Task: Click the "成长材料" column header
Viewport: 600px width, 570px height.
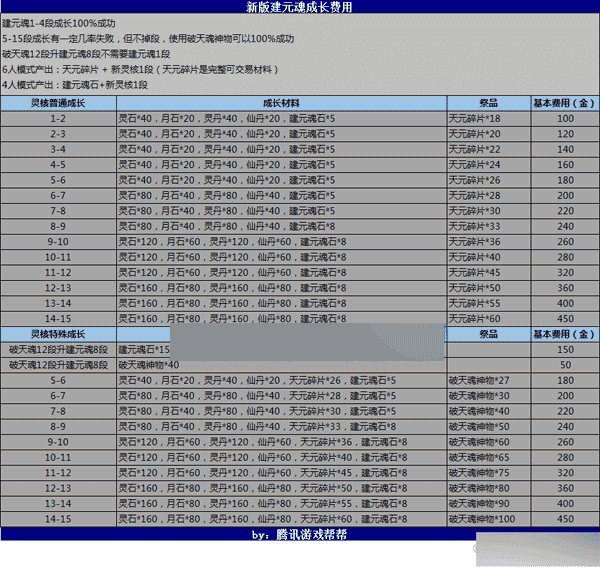Action: click(281, 103)
